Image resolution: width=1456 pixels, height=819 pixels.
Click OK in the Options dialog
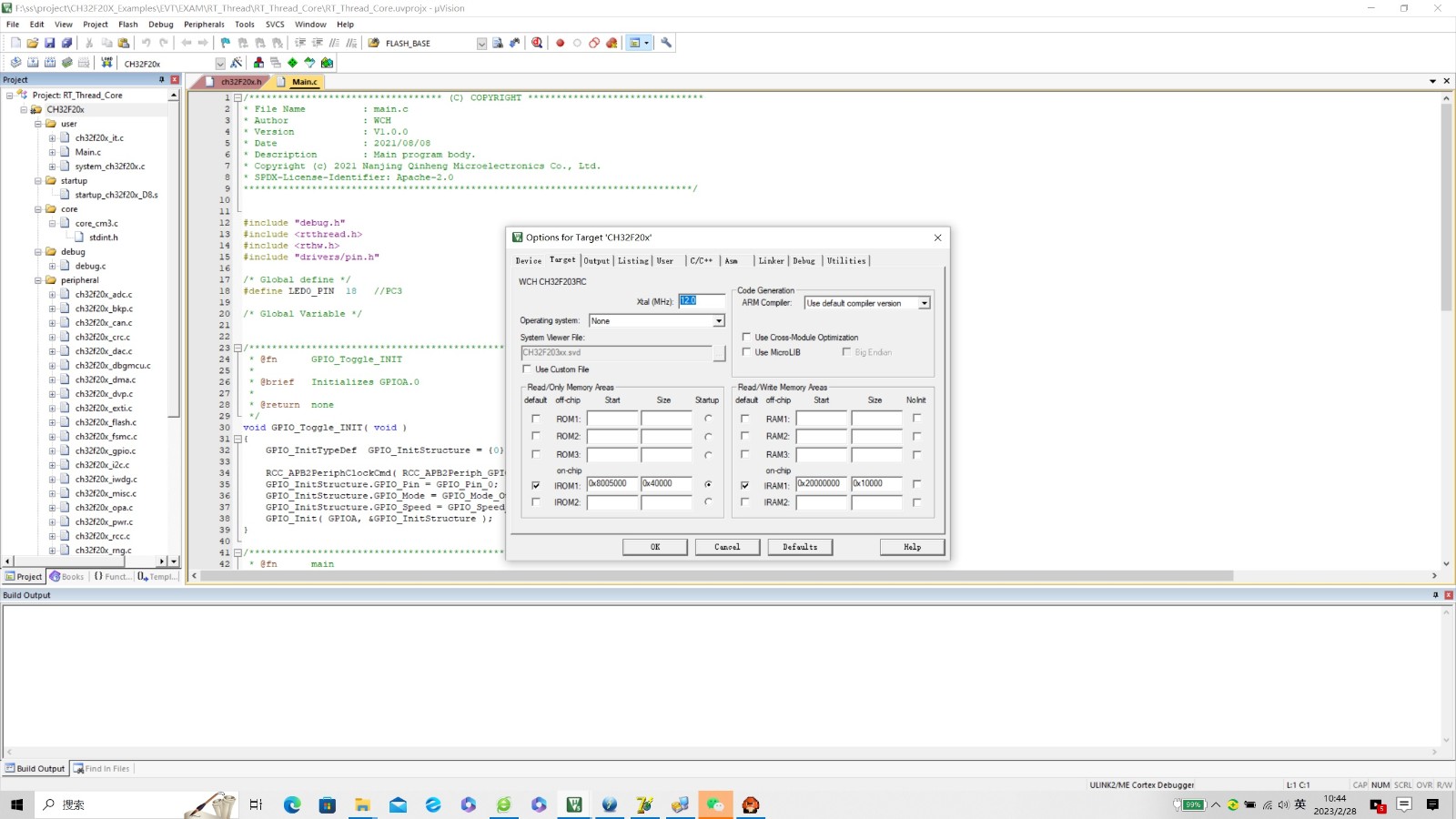pos(654,547)
